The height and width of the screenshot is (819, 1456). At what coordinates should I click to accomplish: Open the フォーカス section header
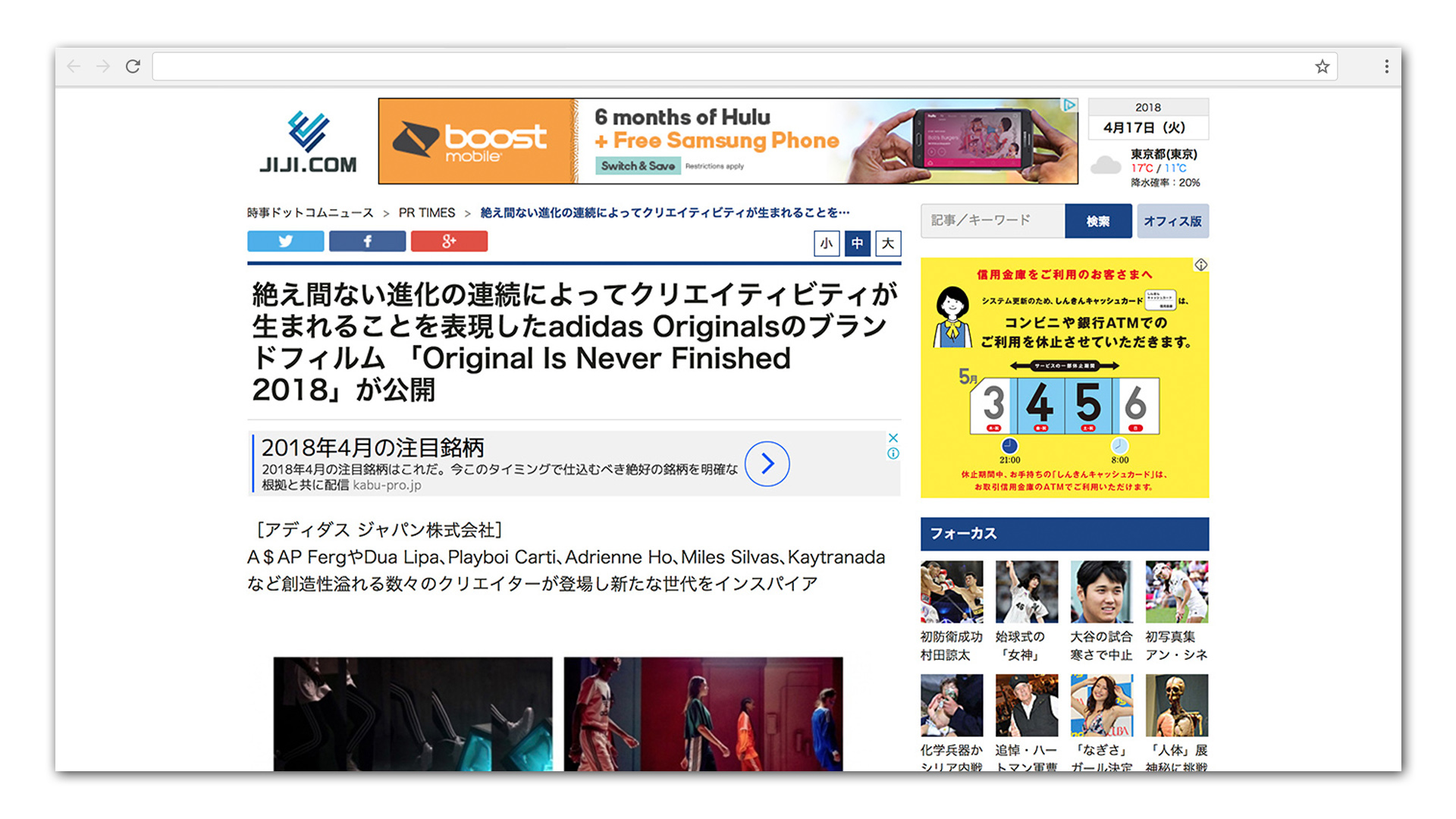click(1065, 534)
